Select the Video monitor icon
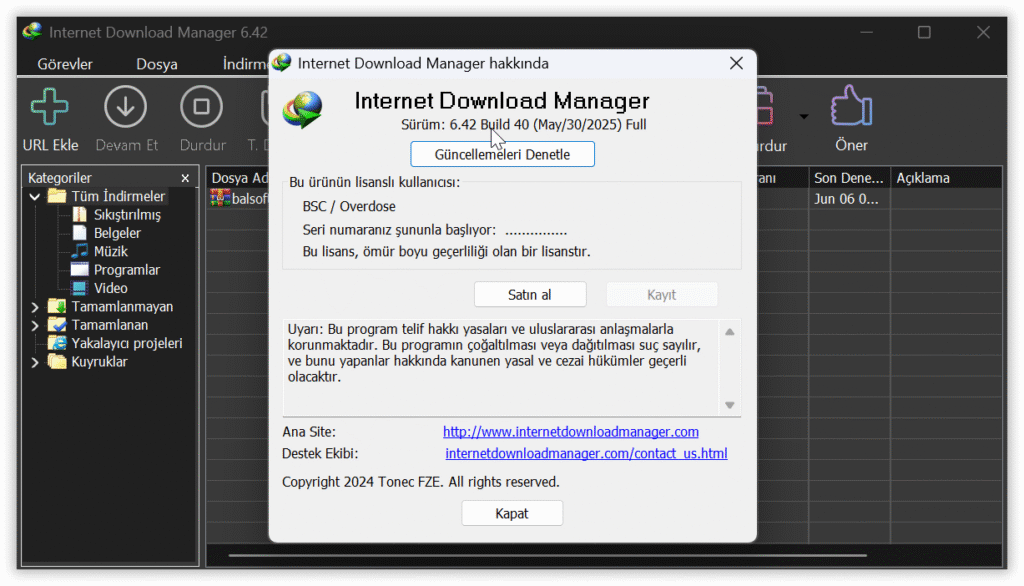This screenshot has height=586, width=1024. click(80, 287)
